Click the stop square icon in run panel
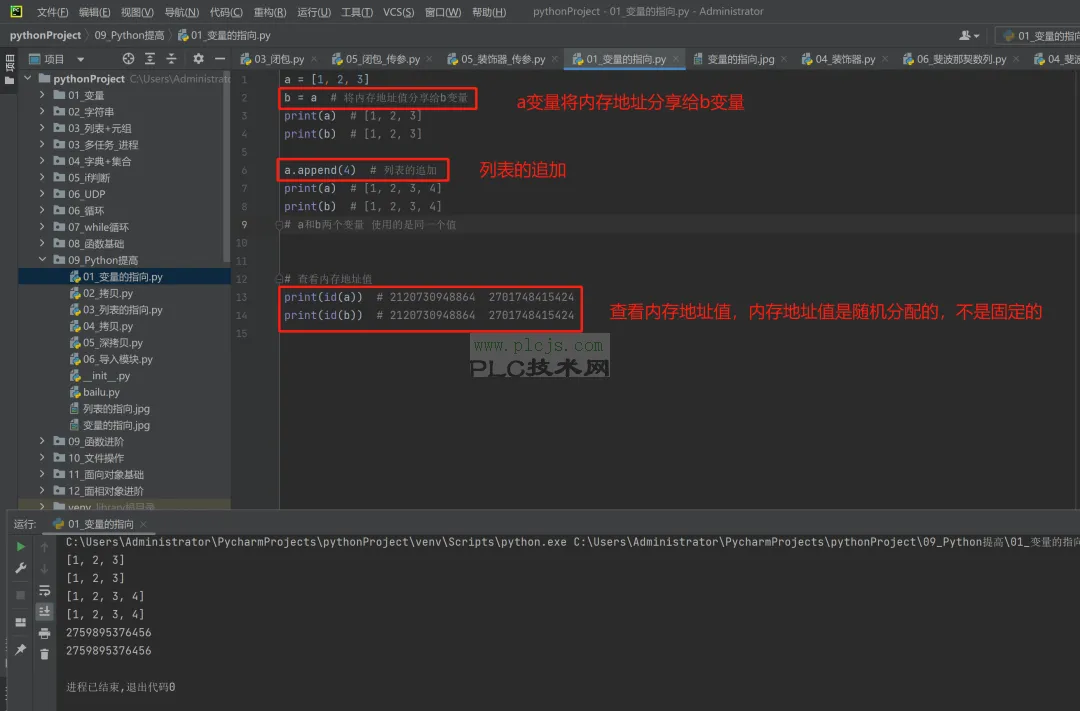1080x711 pixels. point(21,595)
